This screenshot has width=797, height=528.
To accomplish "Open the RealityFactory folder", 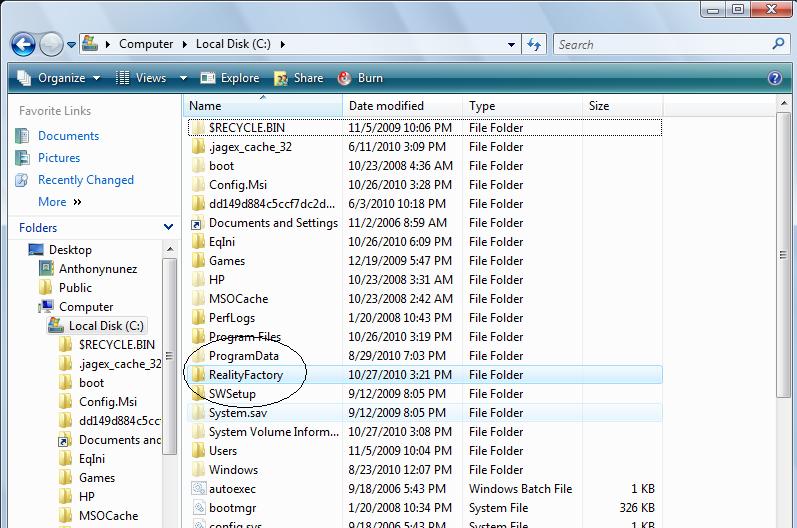I will tap(245, 375).
